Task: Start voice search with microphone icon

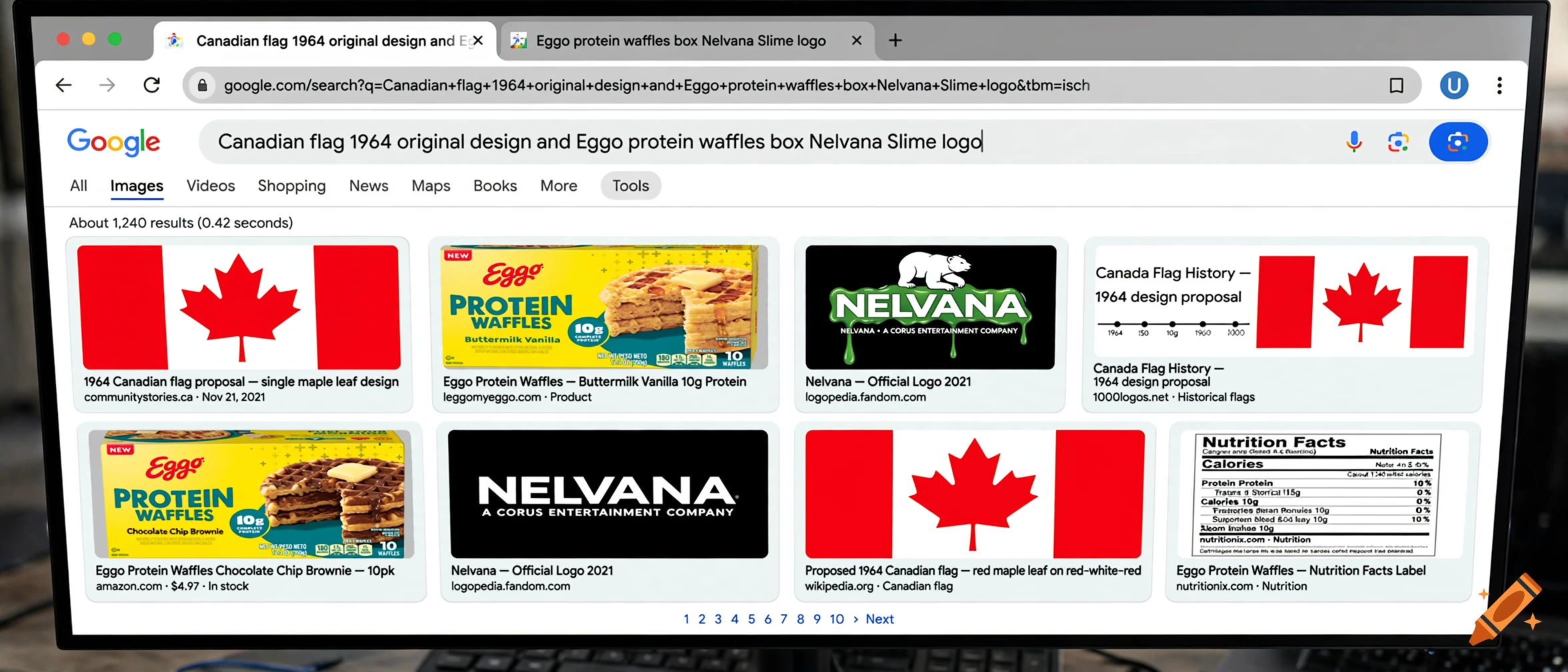Action: pyautogui.click(x=1353, y=141)
